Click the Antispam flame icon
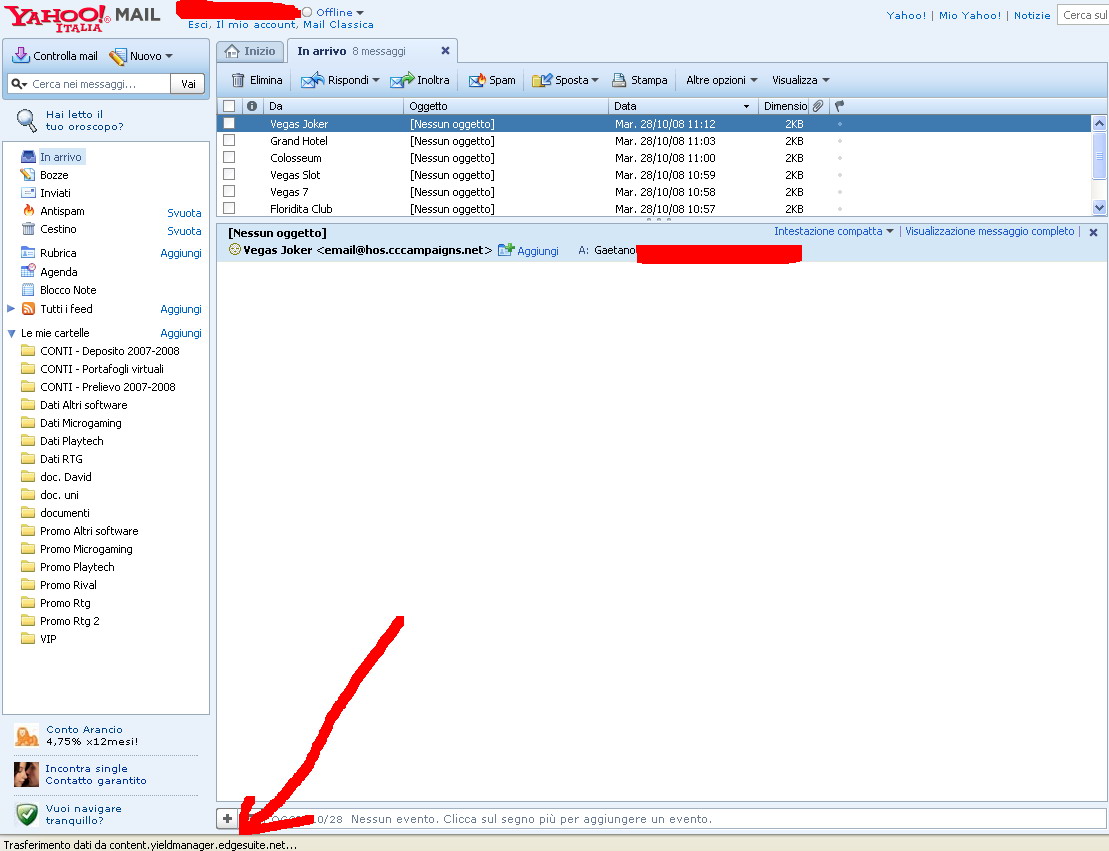The width and height of the screenshot is (1109, 851). pyautogui.click(x=28, y=210)
